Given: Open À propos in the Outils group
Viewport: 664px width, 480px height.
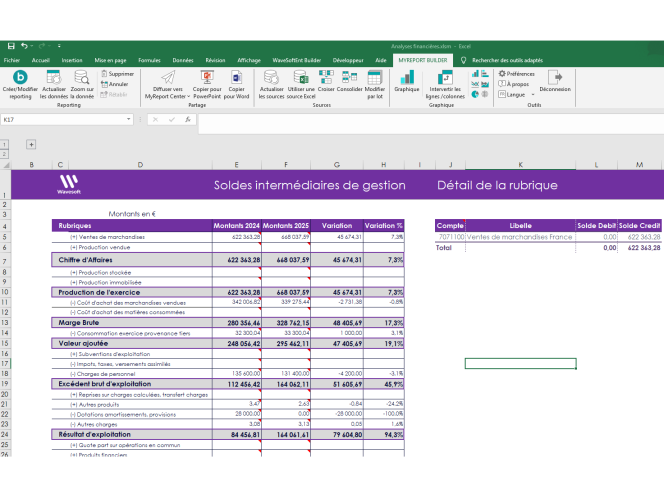Looking at the screenshot, I should pos(513,84).
